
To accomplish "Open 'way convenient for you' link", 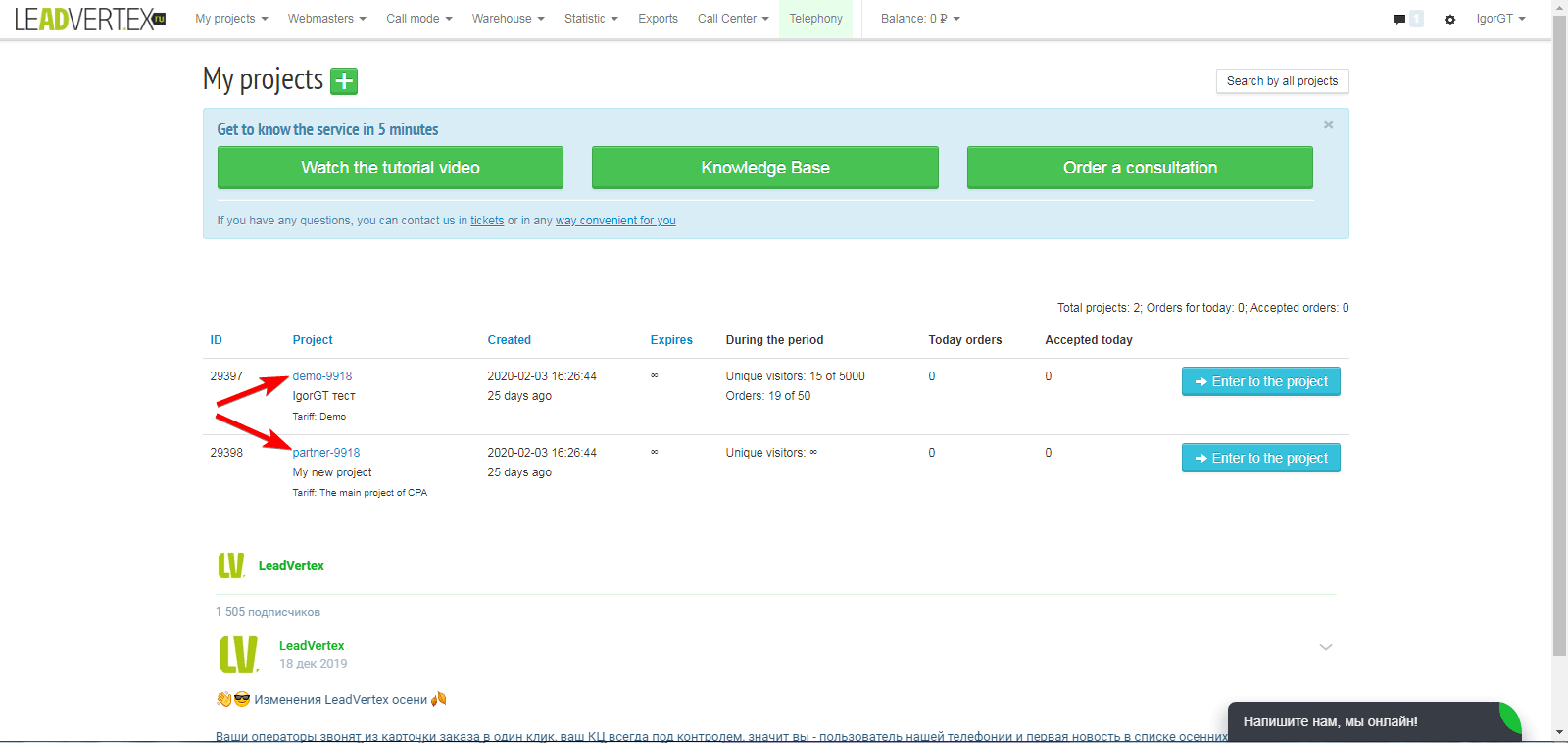I will pyautogui.click(x=615, y=221).
